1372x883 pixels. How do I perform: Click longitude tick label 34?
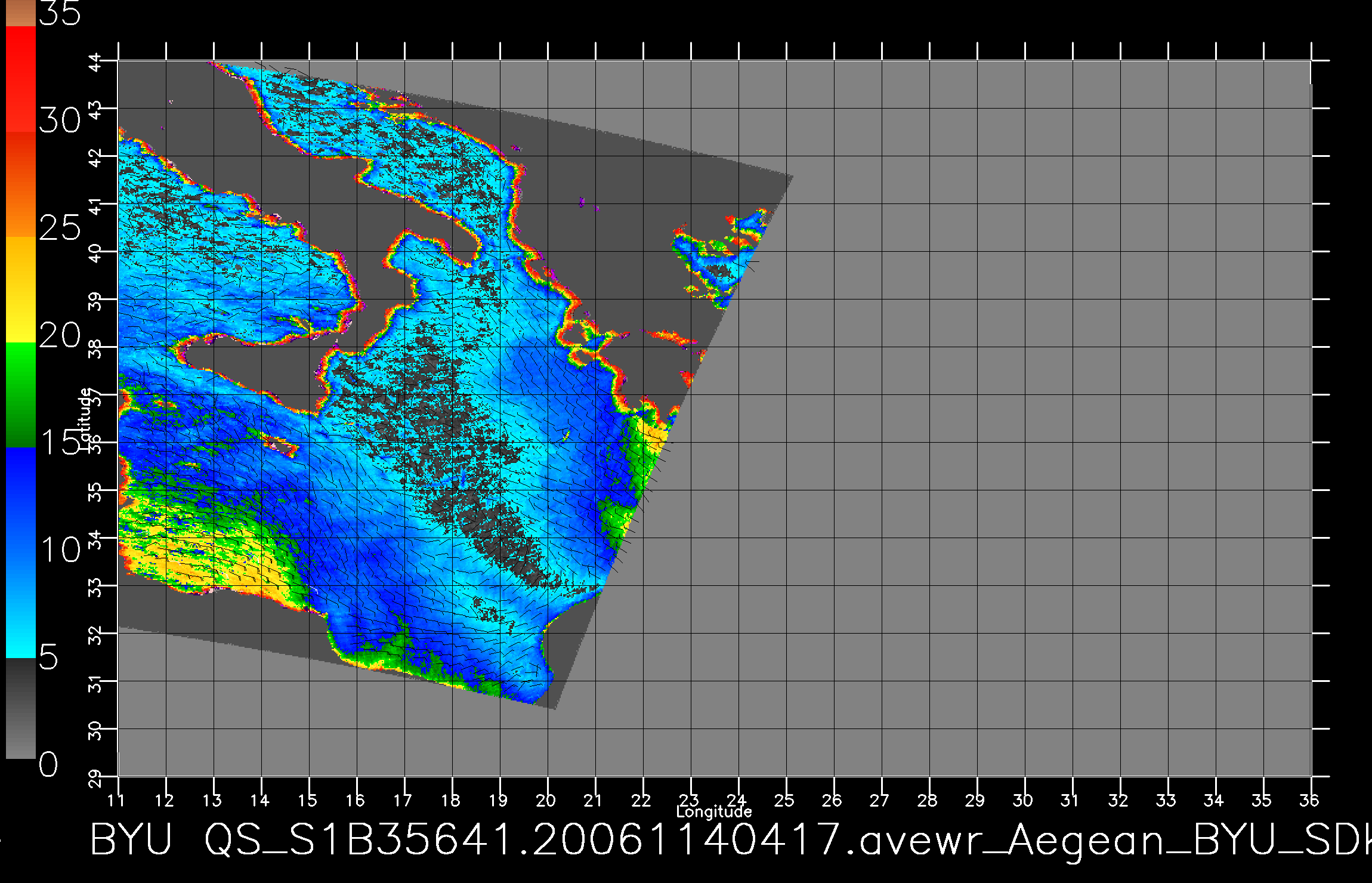click(x=1213, y=800)
